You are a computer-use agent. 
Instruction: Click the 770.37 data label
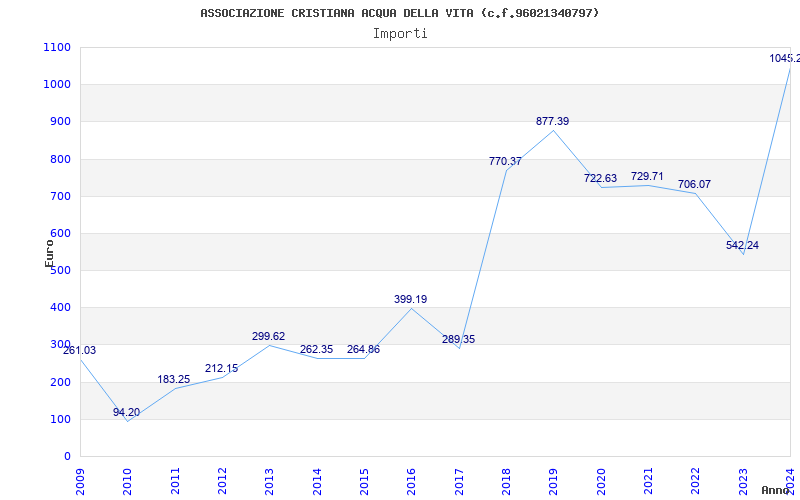point(505,161)
